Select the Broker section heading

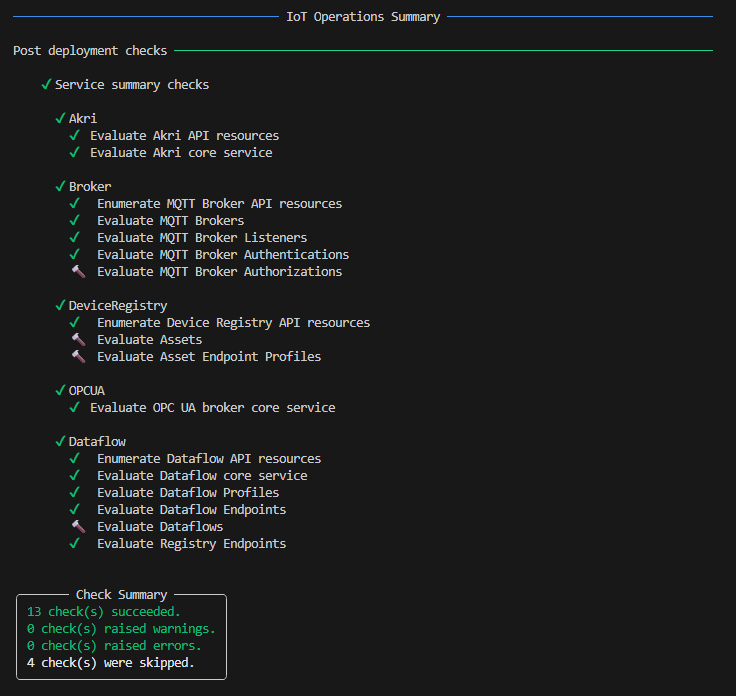pos(90,187)
